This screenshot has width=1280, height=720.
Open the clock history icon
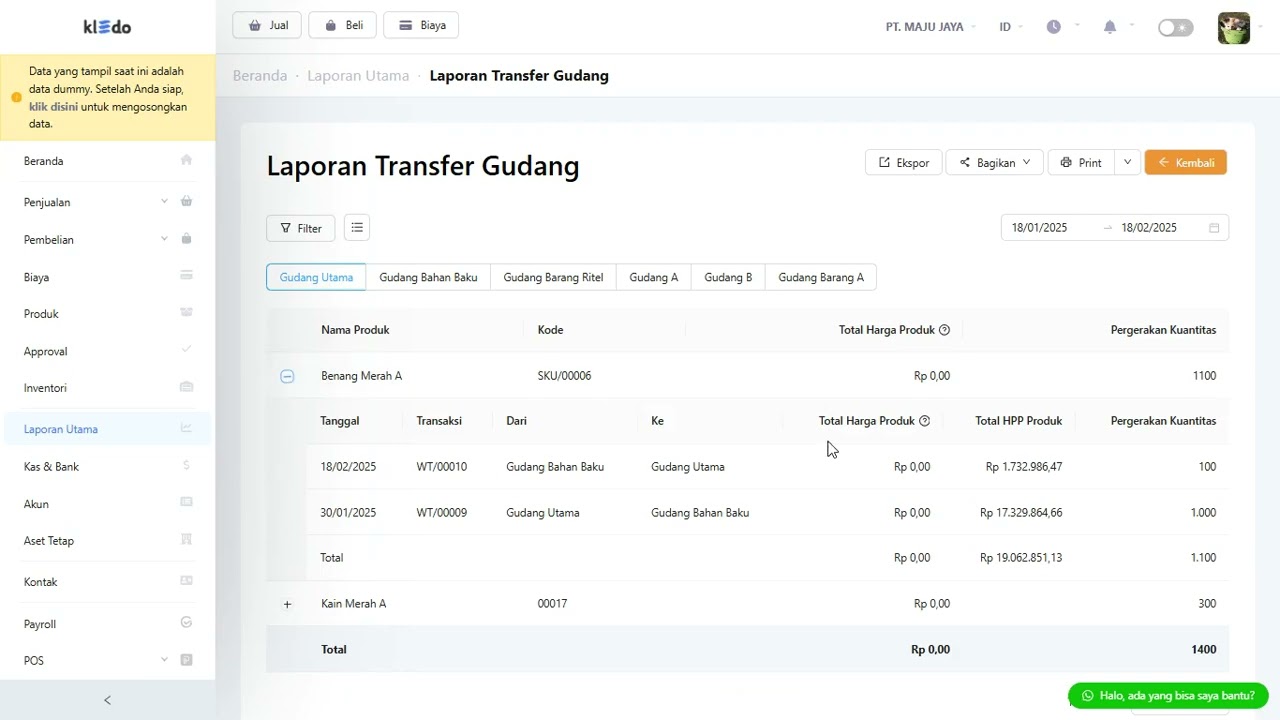[1054, 27]
